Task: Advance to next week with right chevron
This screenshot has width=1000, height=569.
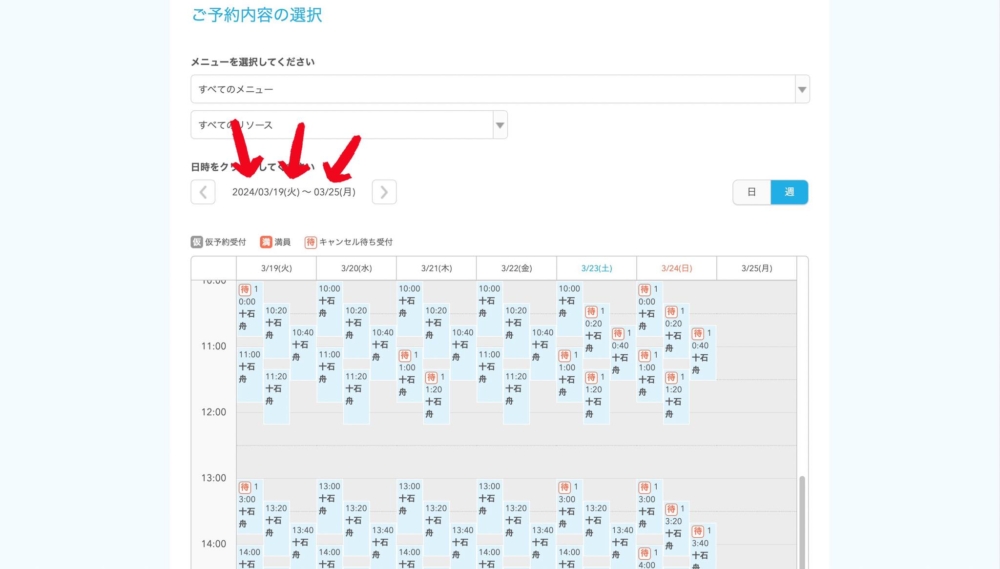Action: (384, 192)
